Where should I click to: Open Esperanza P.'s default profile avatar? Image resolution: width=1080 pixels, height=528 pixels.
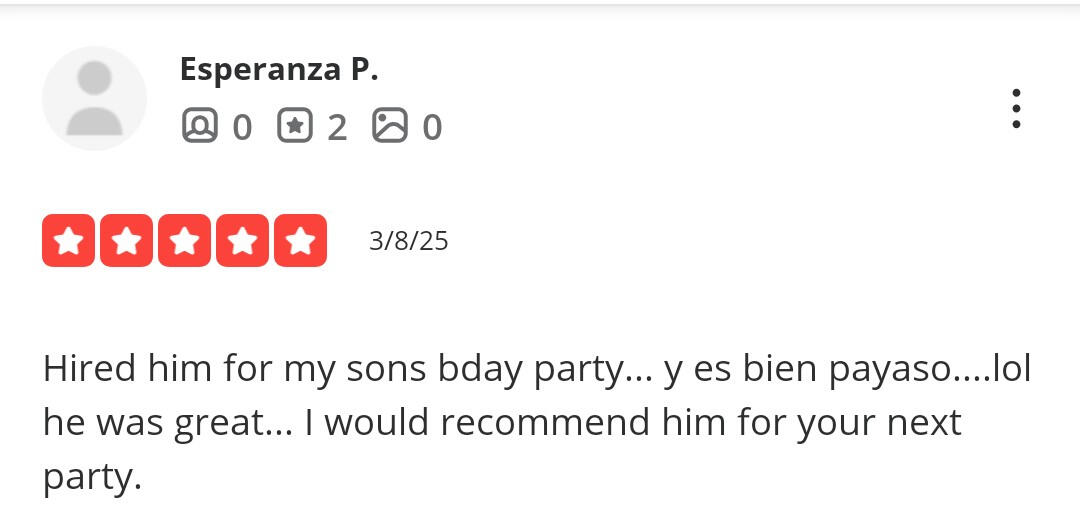tap(94, 98)
